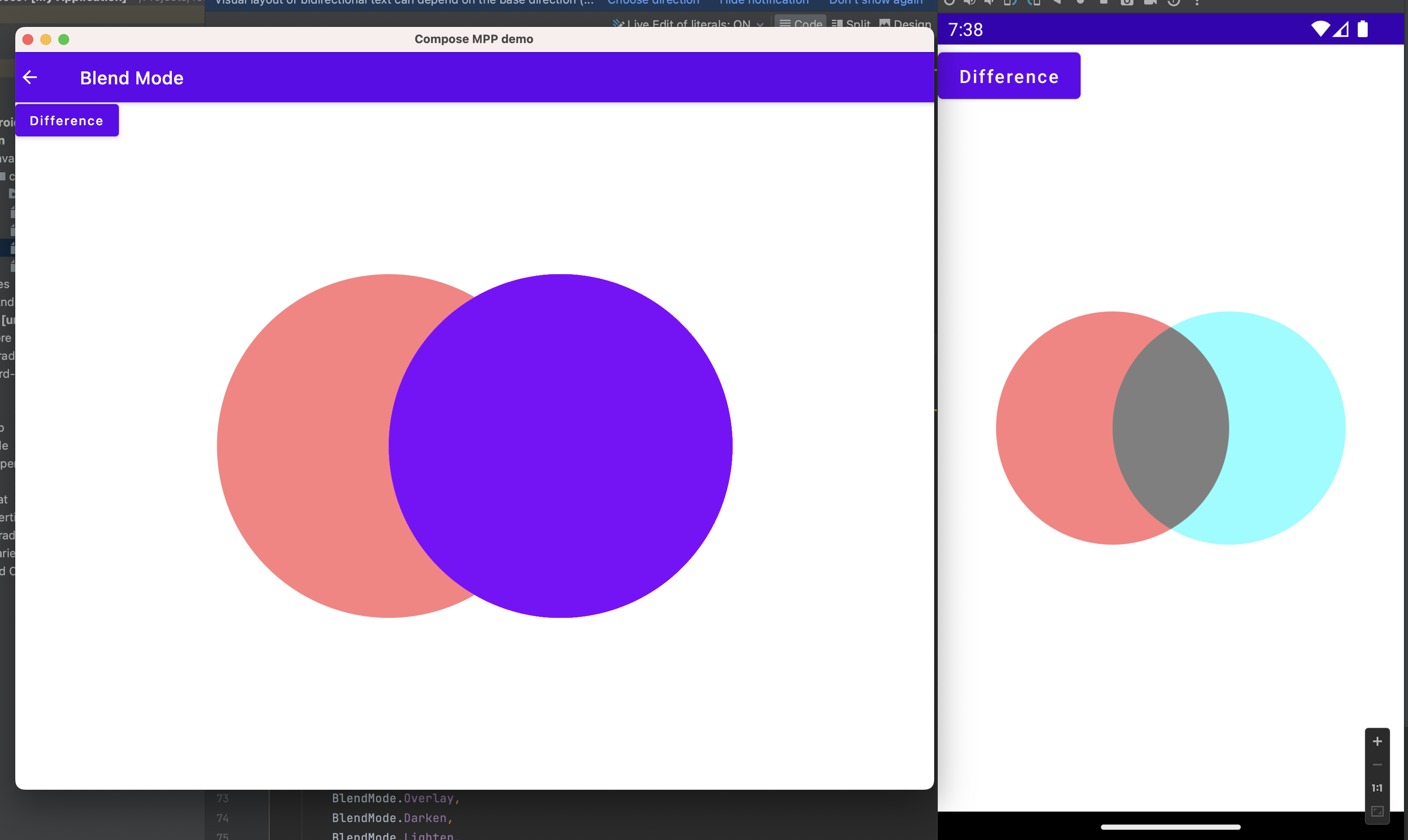Tap the Difference button in Android emulator
Viewport: 1408px width, 840px height.
tap(1009, 76)
